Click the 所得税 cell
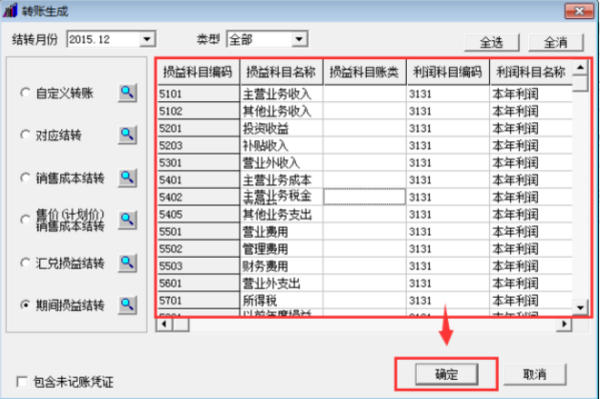Screen dimensions: 600x399 point(281,300)
